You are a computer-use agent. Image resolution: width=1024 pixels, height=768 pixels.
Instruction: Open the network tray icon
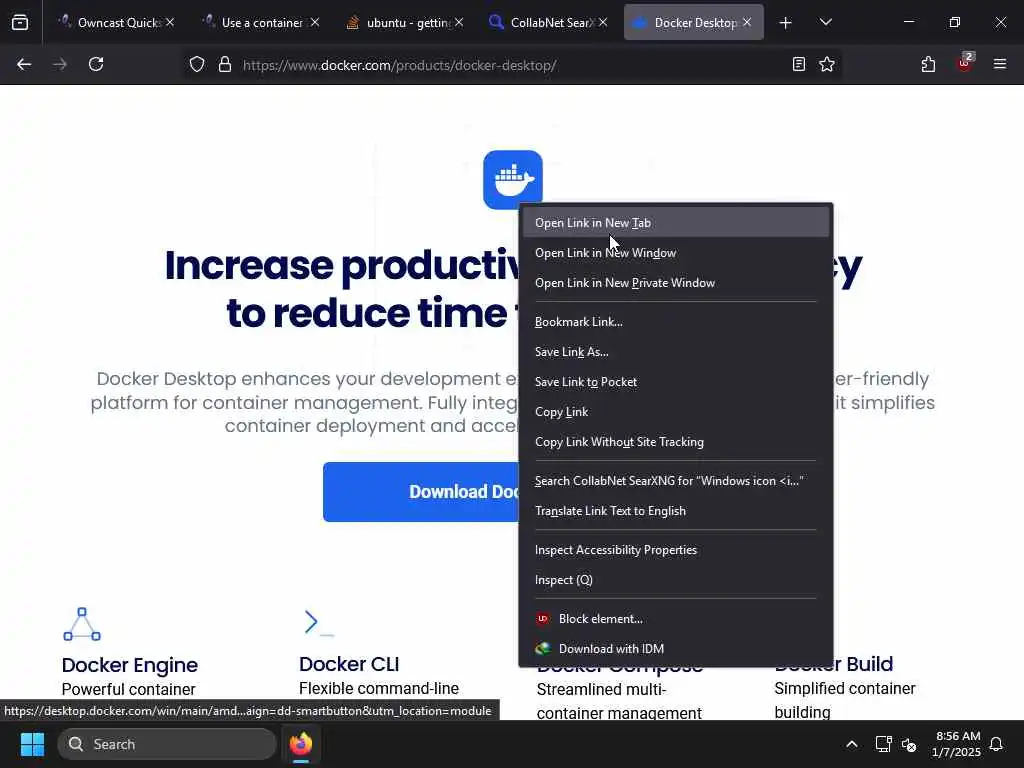(883, 744)
